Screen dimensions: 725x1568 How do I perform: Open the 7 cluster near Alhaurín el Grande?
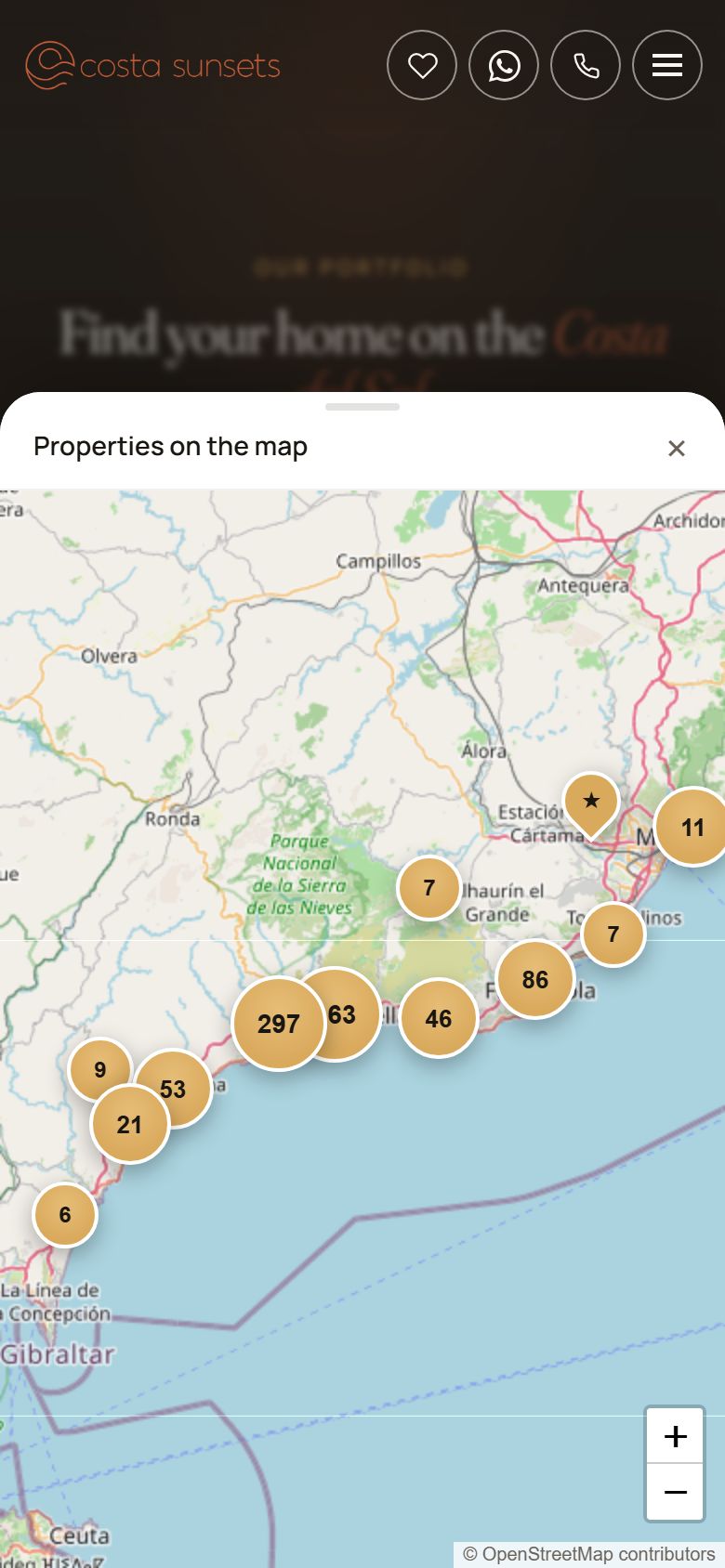[428, 888]
